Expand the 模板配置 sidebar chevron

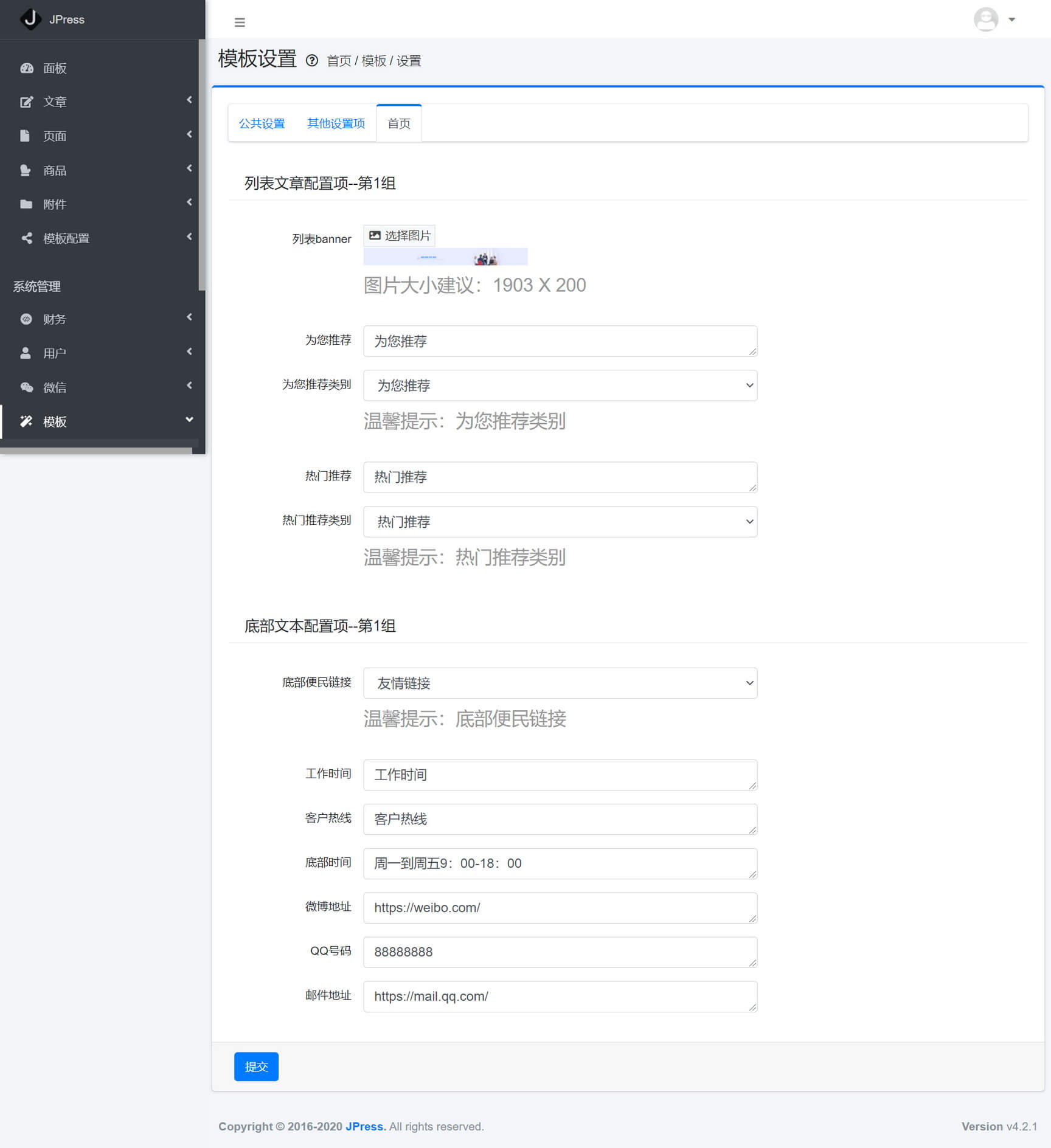point(189,237)
